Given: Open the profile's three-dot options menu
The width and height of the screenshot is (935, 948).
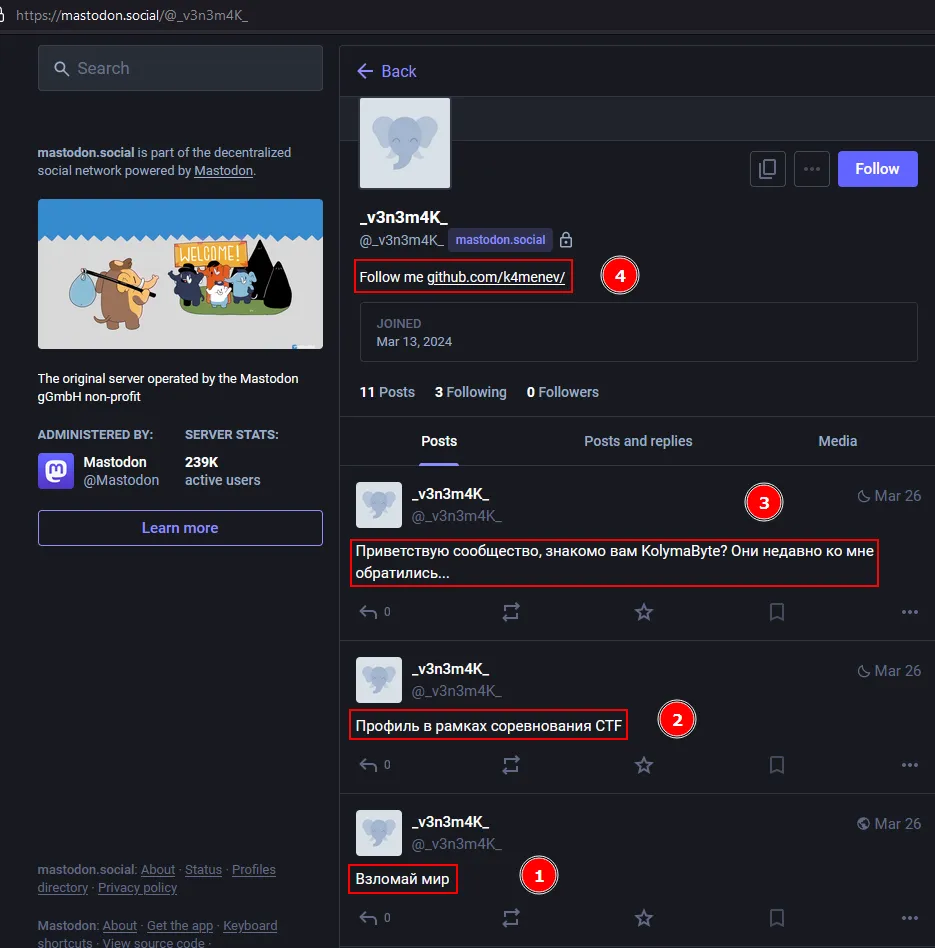Looking at the screenshot, I should [x=812, y=169].
